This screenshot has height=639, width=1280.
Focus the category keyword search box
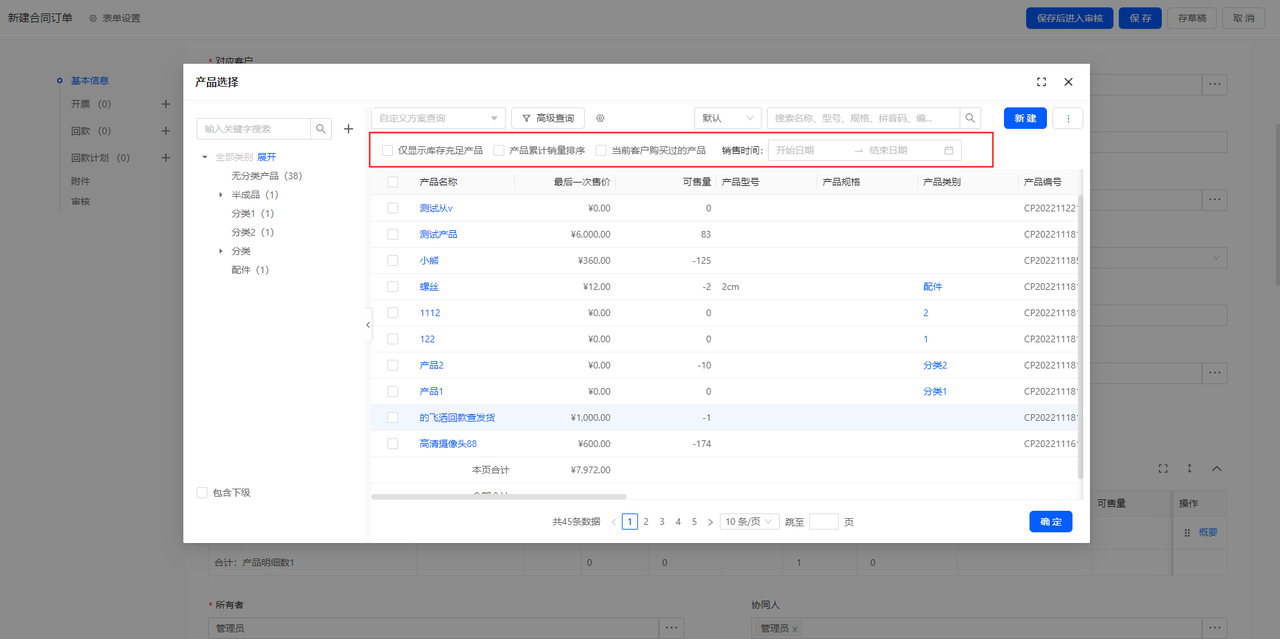tap(254, 129)
